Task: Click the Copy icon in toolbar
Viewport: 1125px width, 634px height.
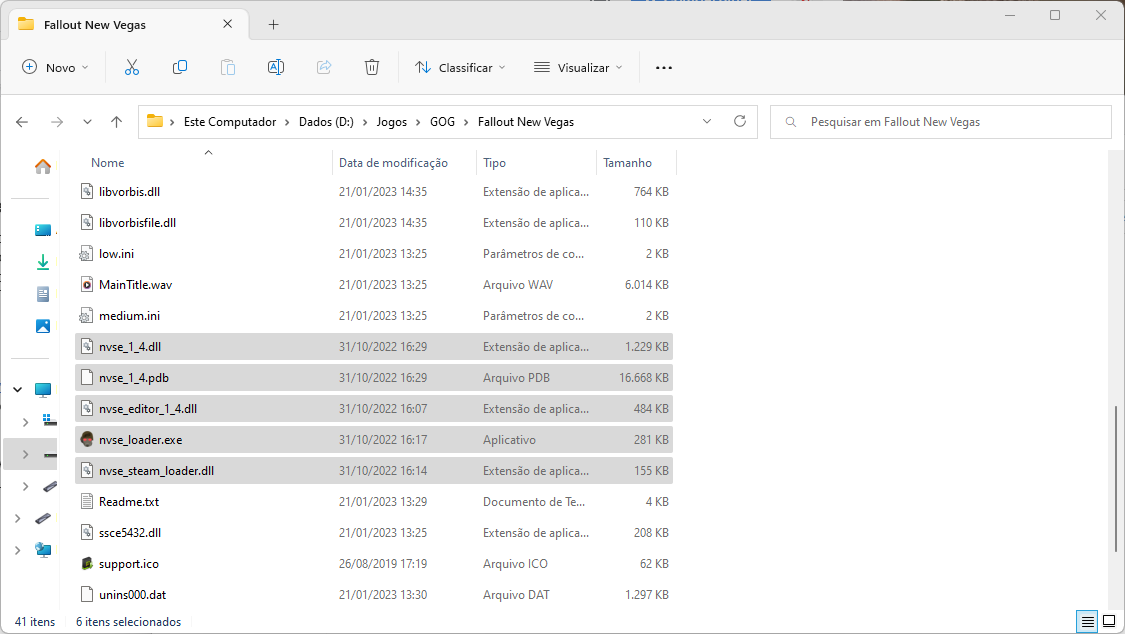Action: click(x=180, y=67)
